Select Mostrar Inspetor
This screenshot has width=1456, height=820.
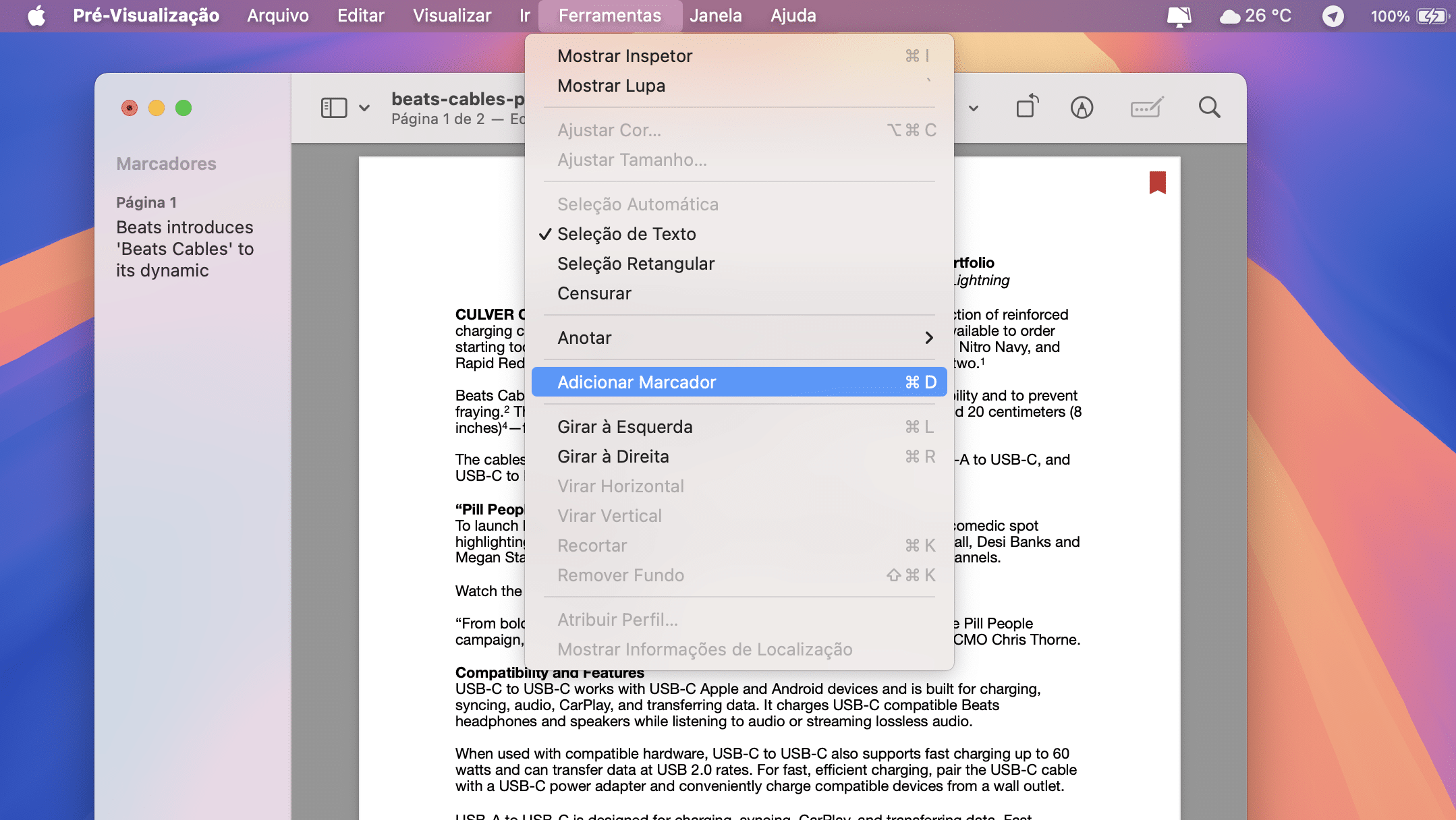click(739, 56)
